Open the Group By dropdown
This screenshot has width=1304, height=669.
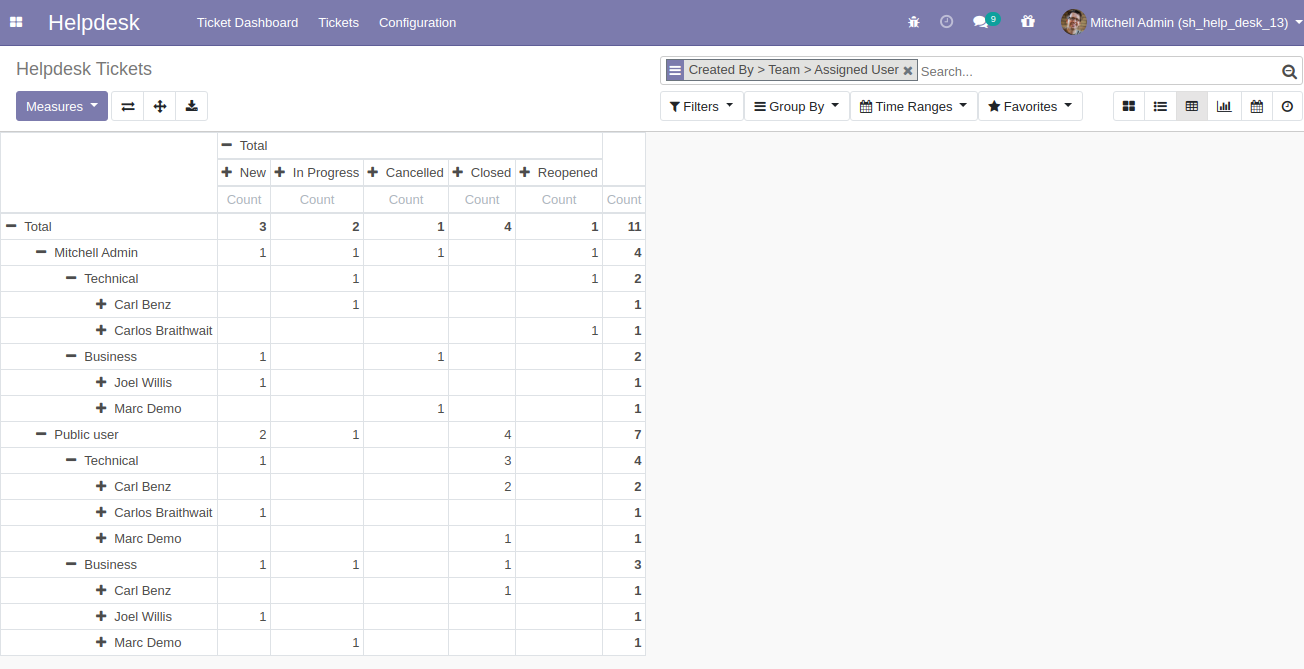[797, 106]
